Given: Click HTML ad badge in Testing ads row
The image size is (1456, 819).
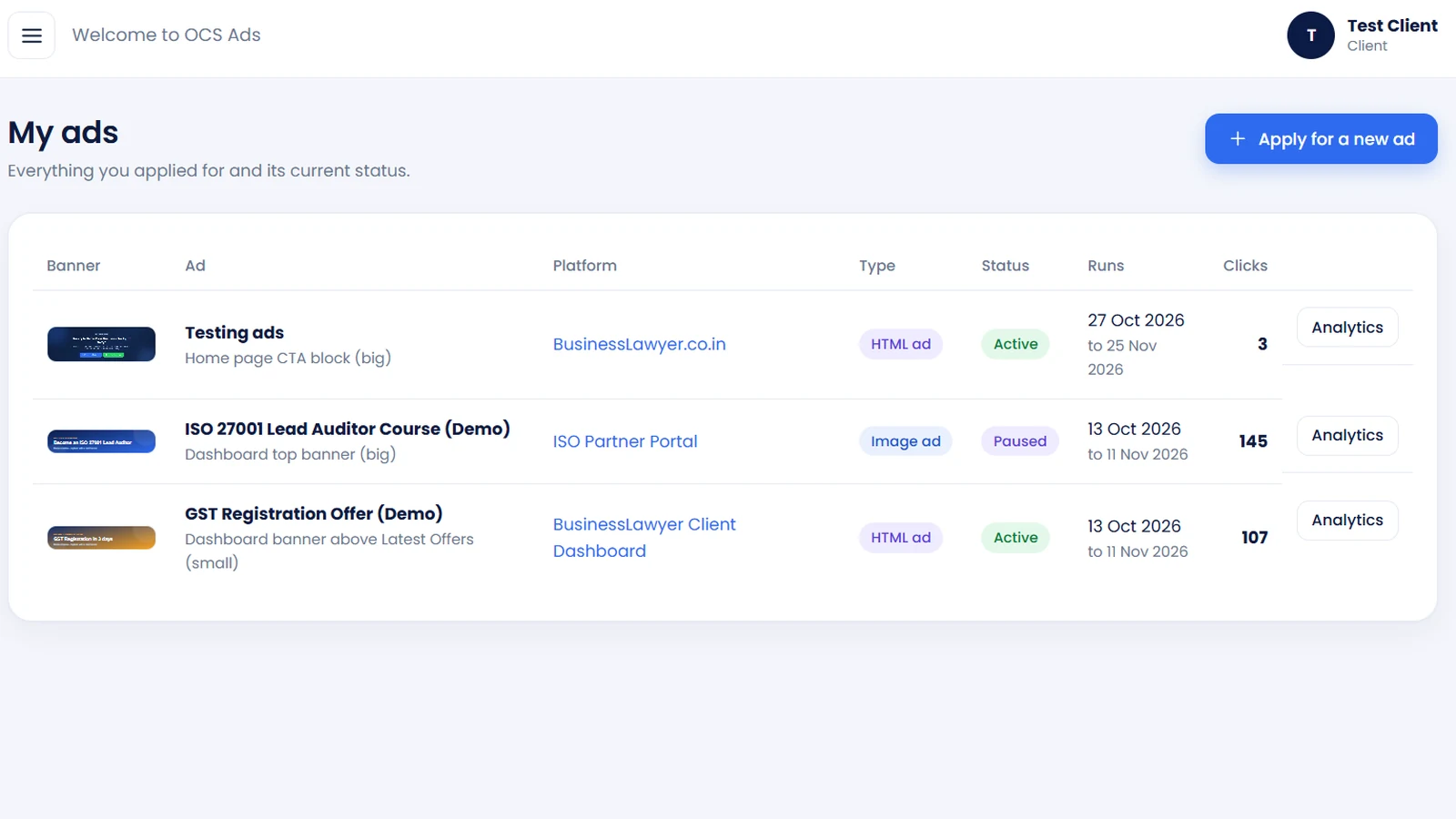Looking at the screenshot, I should tap(900, 344).
